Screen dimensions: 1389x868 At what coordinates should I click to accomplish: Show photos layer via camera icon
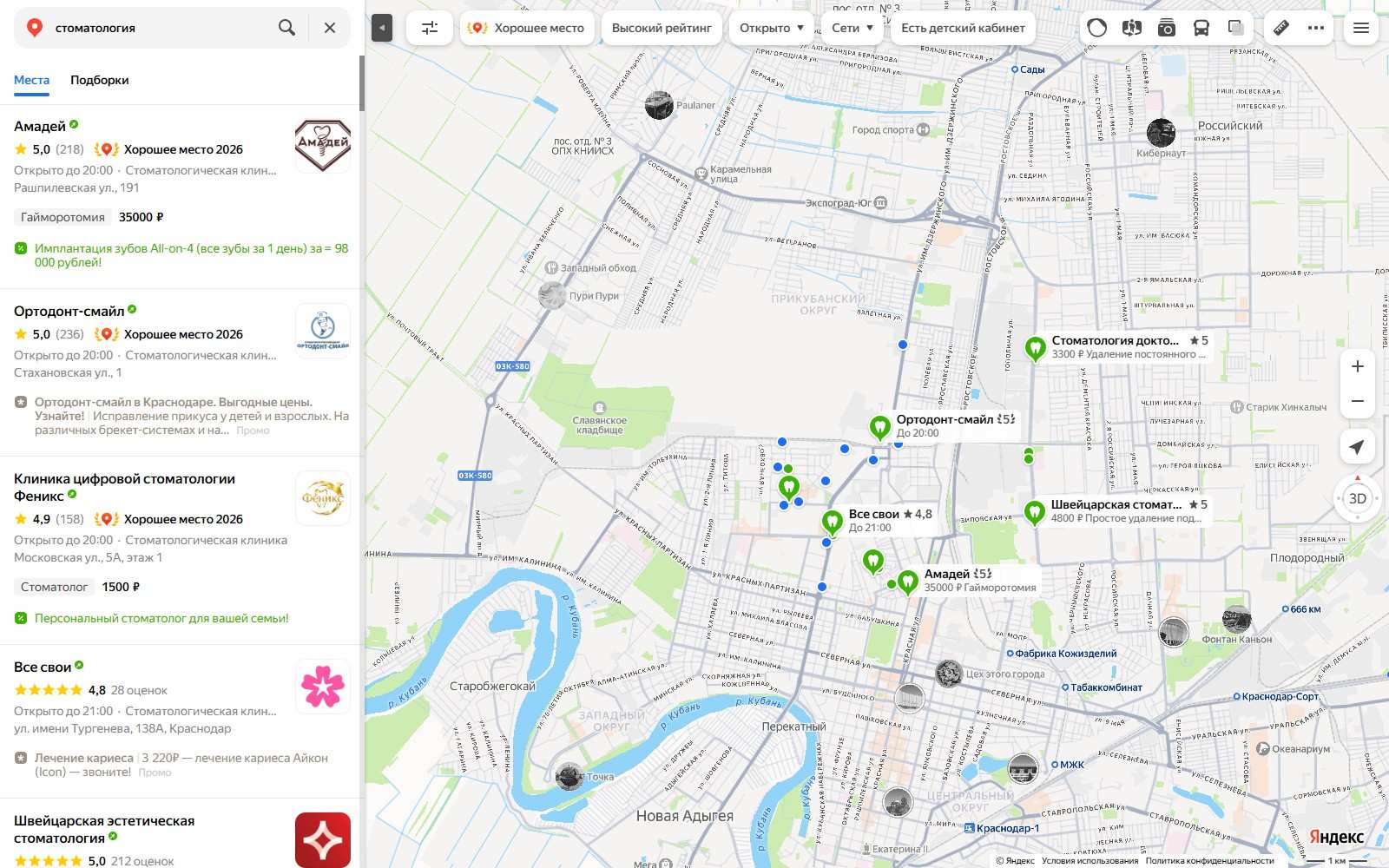(1166, 28)
